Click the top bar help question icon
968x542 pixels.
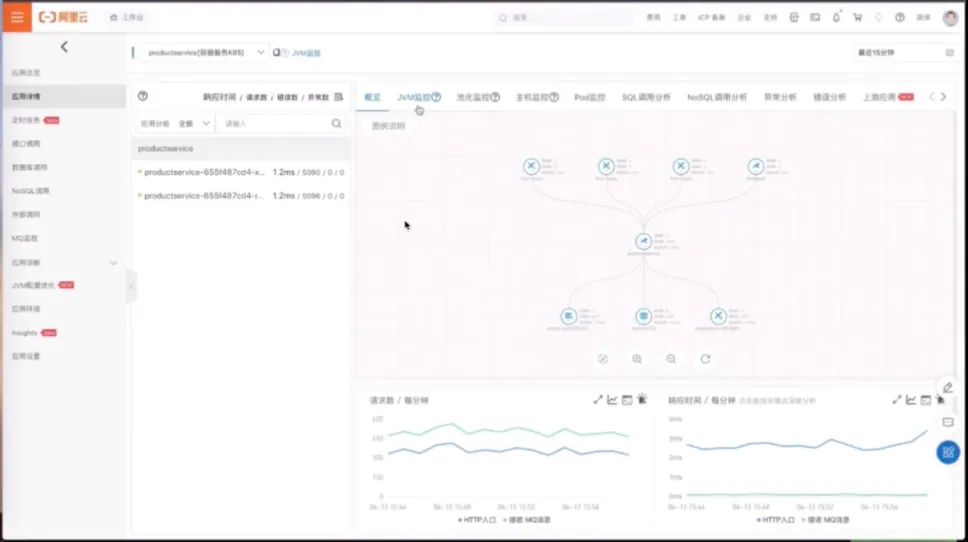pyautogui.click(x=900, y=17)
